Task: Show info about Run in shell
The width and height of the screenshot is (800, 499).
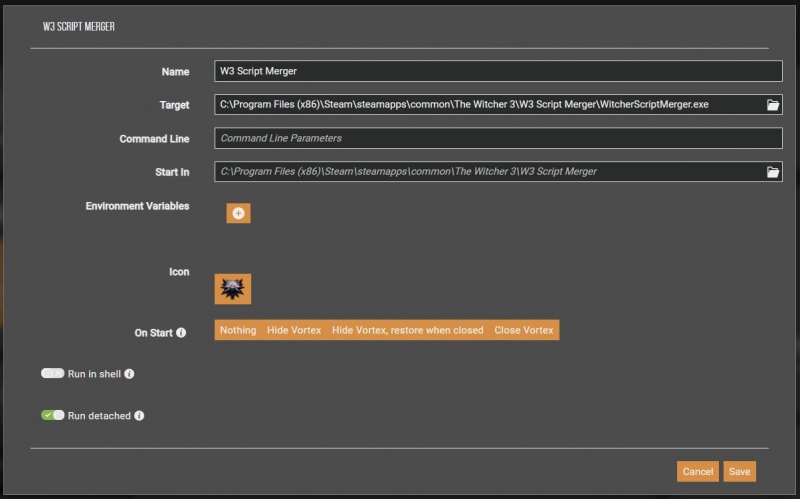Action: [129, 374]
